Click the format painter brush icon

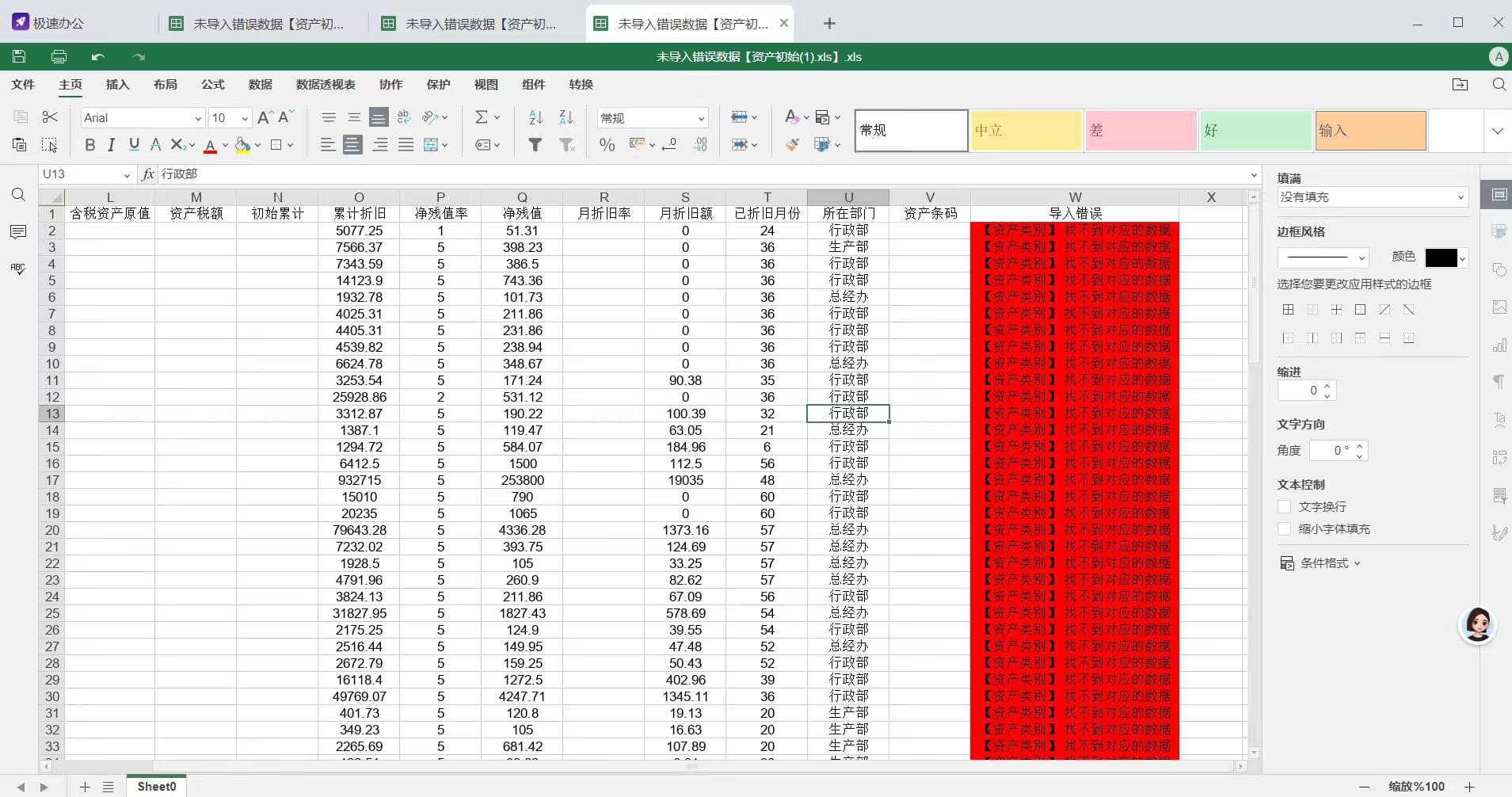tap(791, 145)
